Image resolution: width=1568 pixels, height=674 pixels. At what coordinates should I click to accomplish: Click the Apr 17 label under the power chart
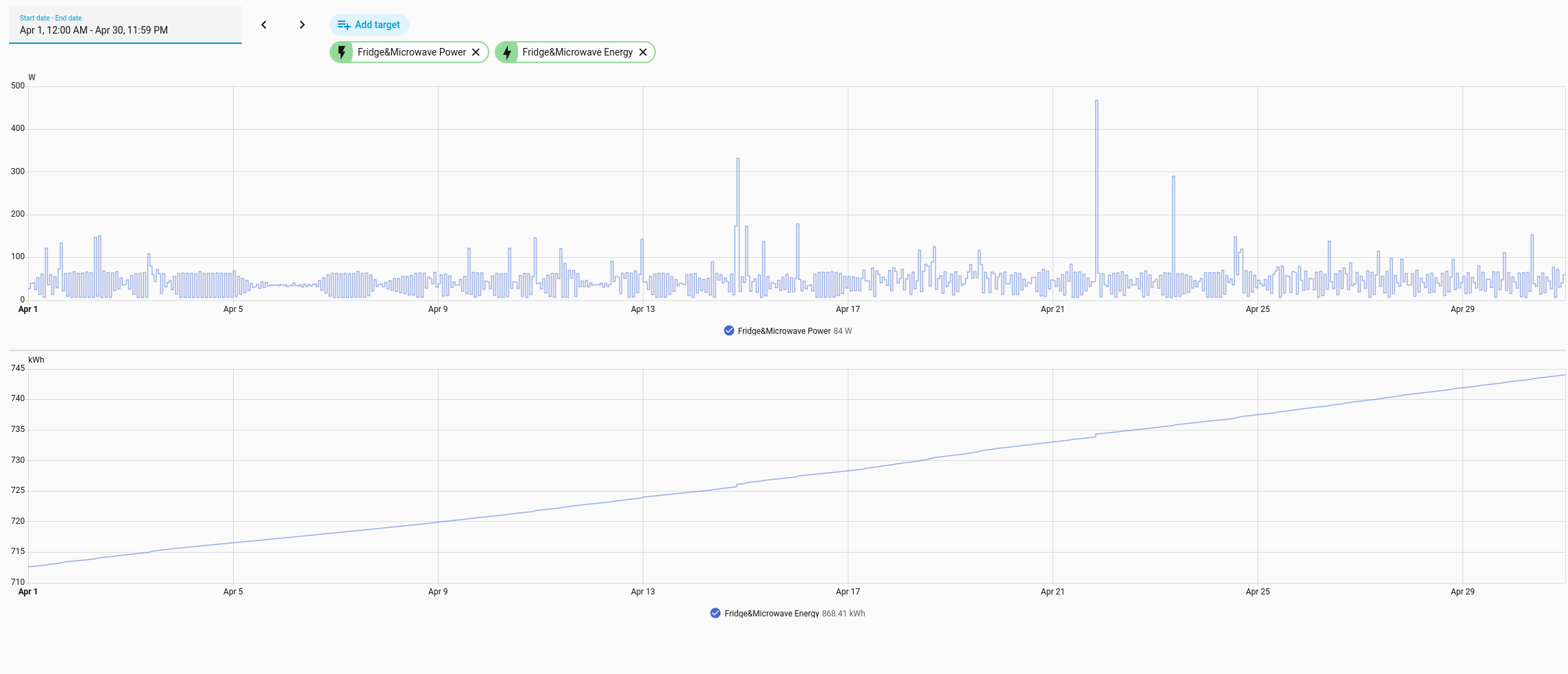click(848, 309)
